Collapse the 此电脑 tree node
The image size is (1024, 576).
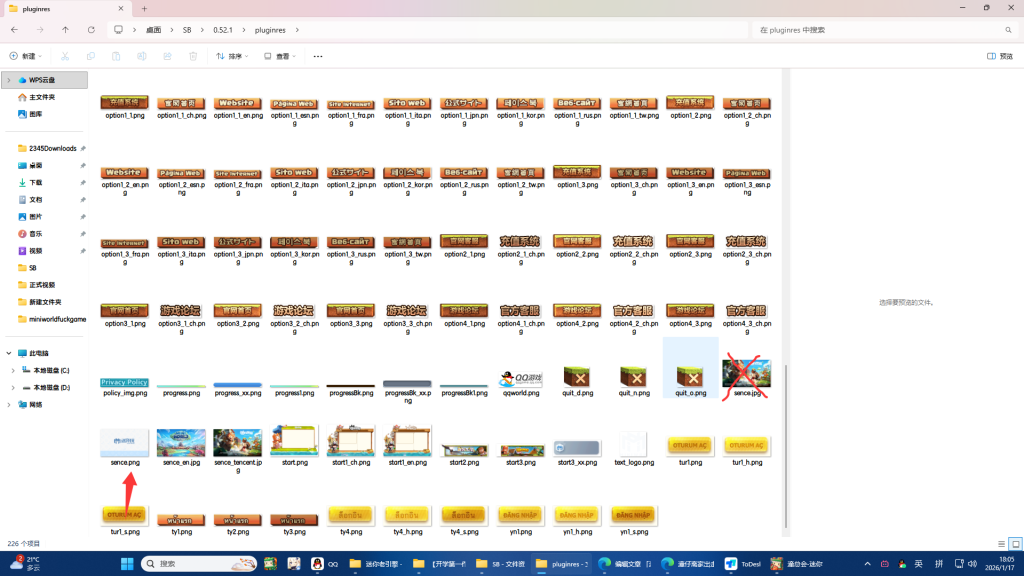(x=10, y=353)
